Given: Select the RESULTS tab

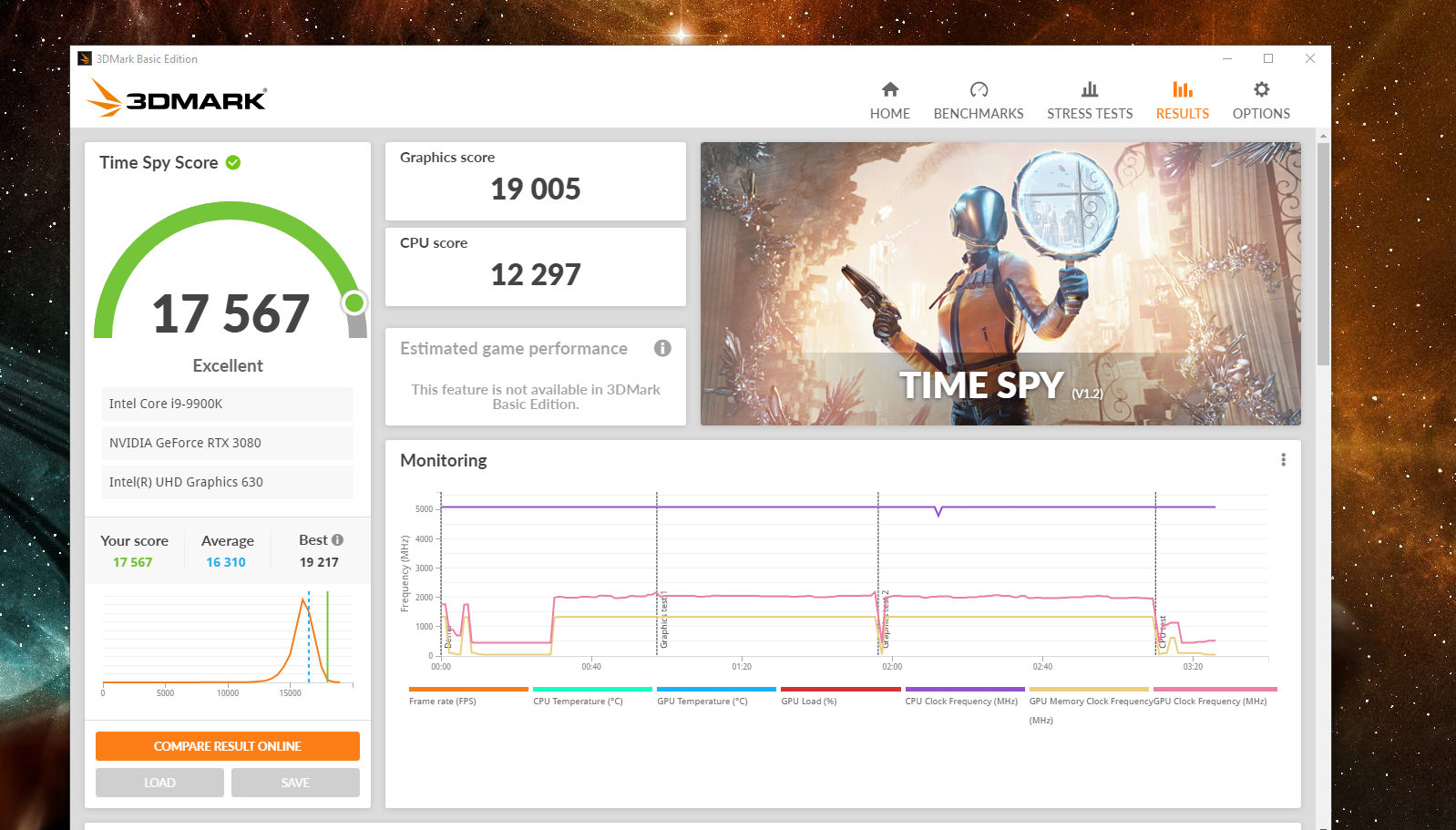Looking at the screenshot, I should [x=1183, y=101].
